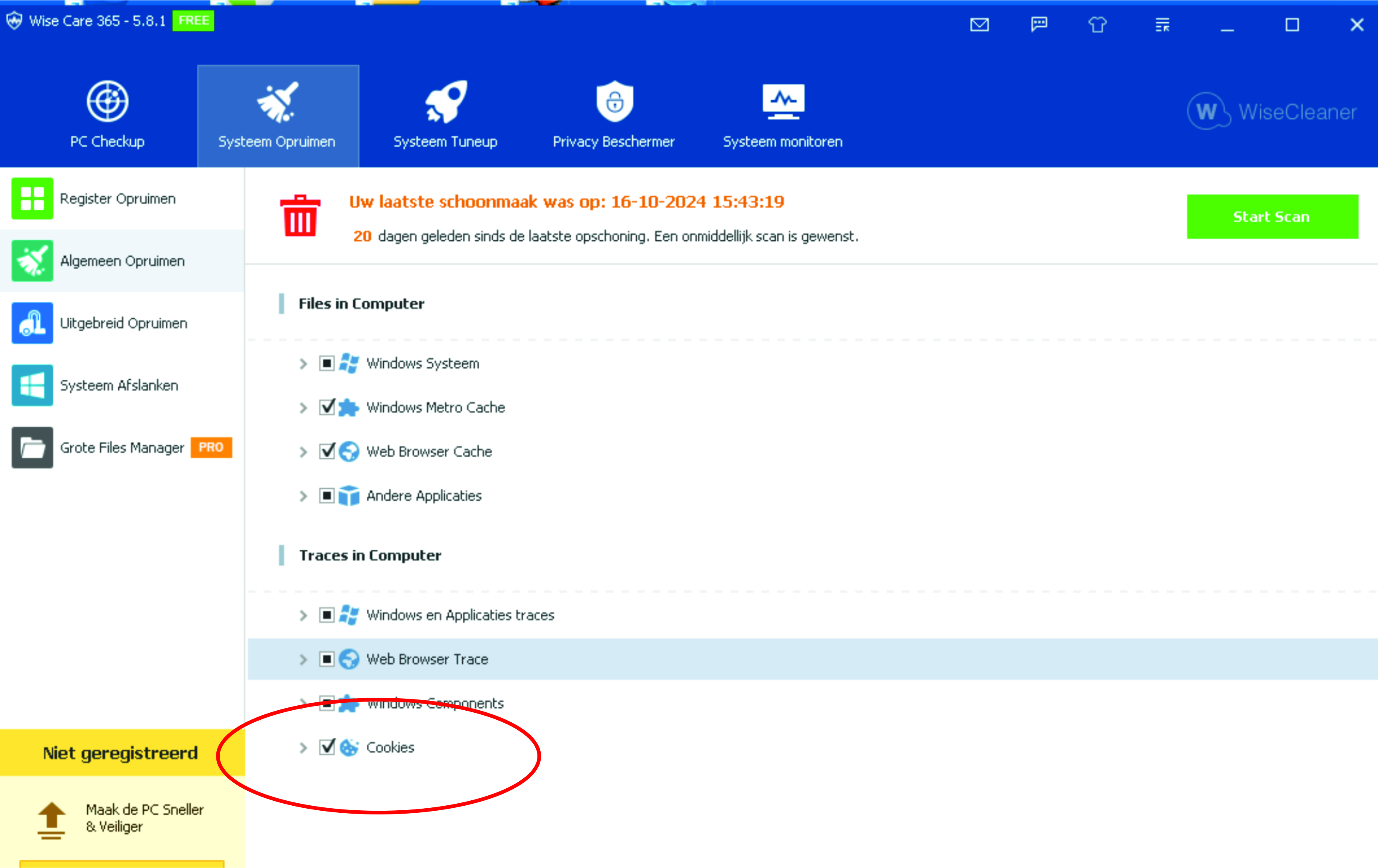
Task: Open Register Opruimen in sidebar
Action: (117, 198)
